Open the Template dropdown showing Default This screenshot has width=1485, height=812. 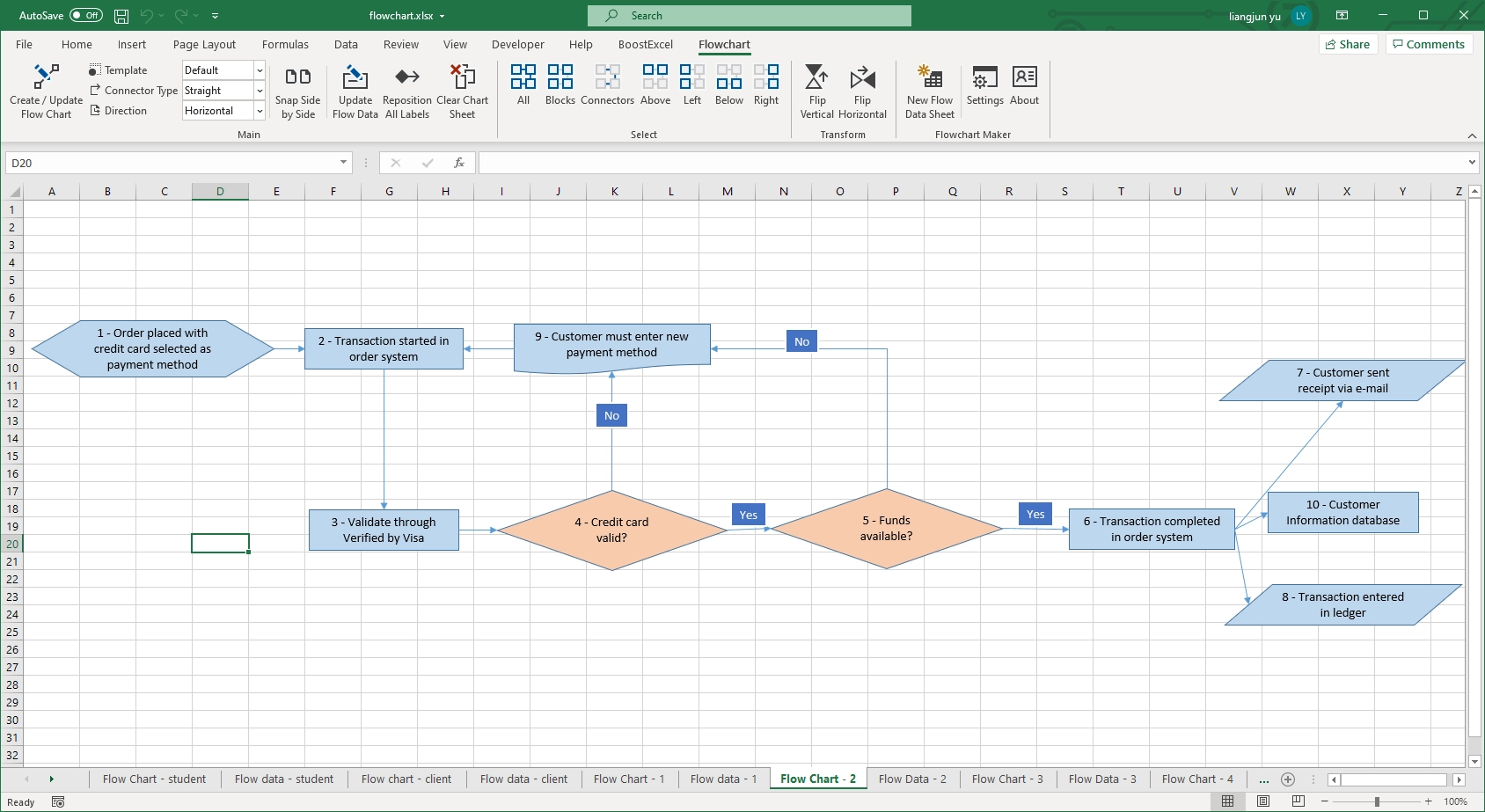click(260, 70)
